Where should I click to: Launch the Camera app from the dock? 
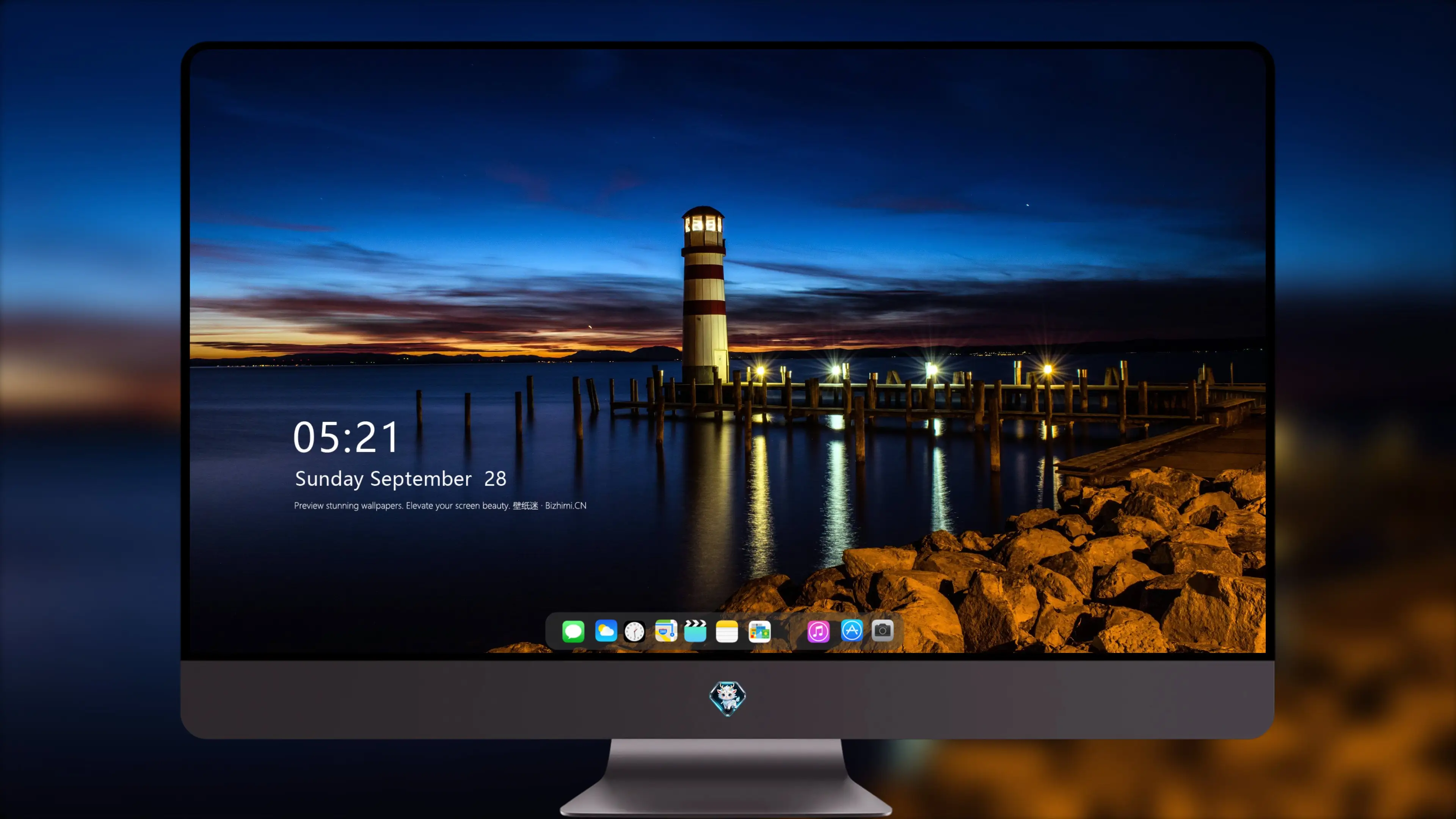[x=882, y=630]
